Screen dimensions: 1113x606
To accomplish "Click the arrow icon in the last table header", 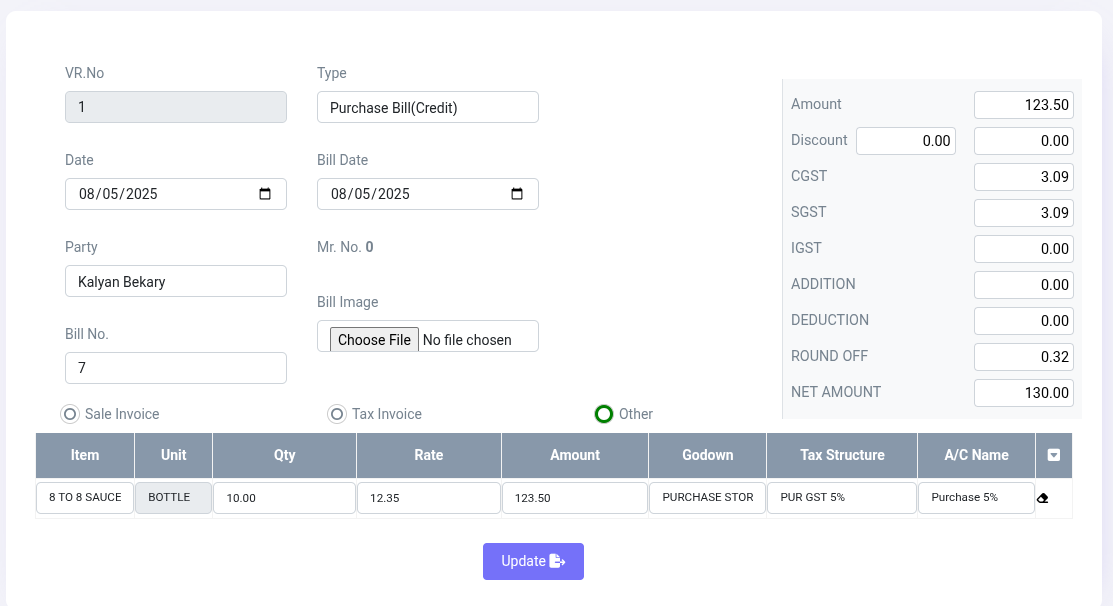I will click(x=1054, y=455).
